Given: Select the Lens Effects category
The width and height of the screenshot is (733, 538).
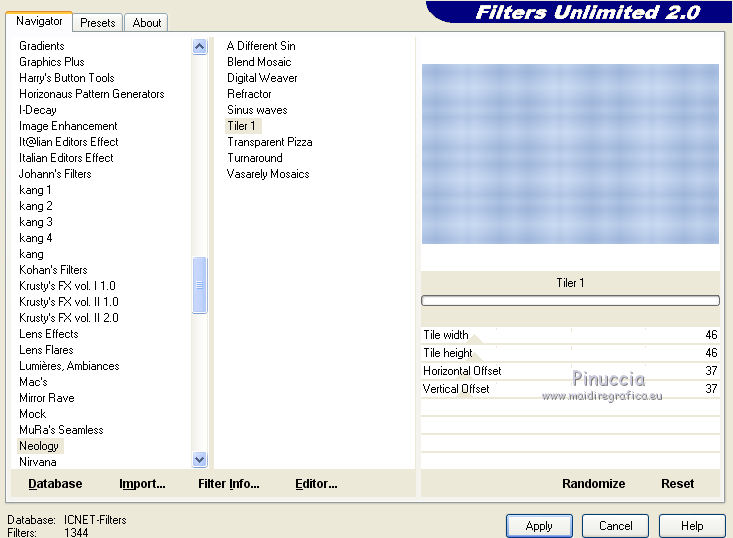Looking at the screenshot, I should click(x=49, y=334).
